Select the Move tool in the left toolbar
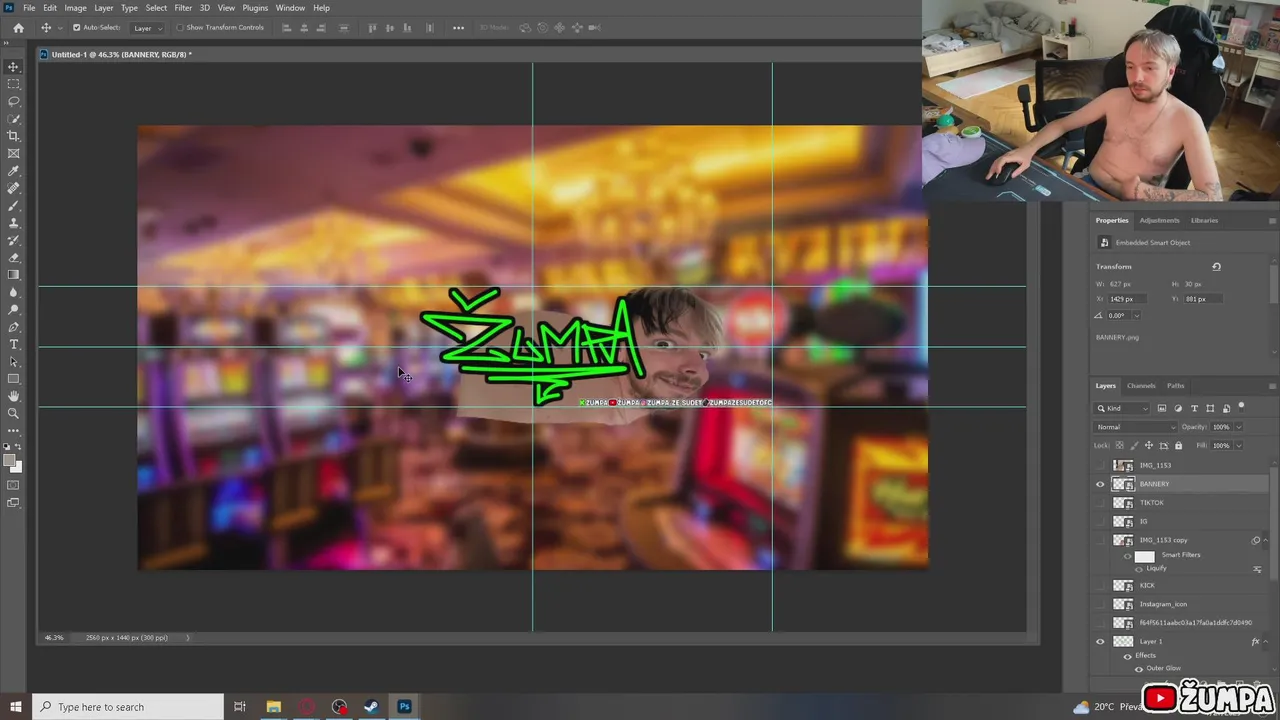 click(x=13, y=67)
